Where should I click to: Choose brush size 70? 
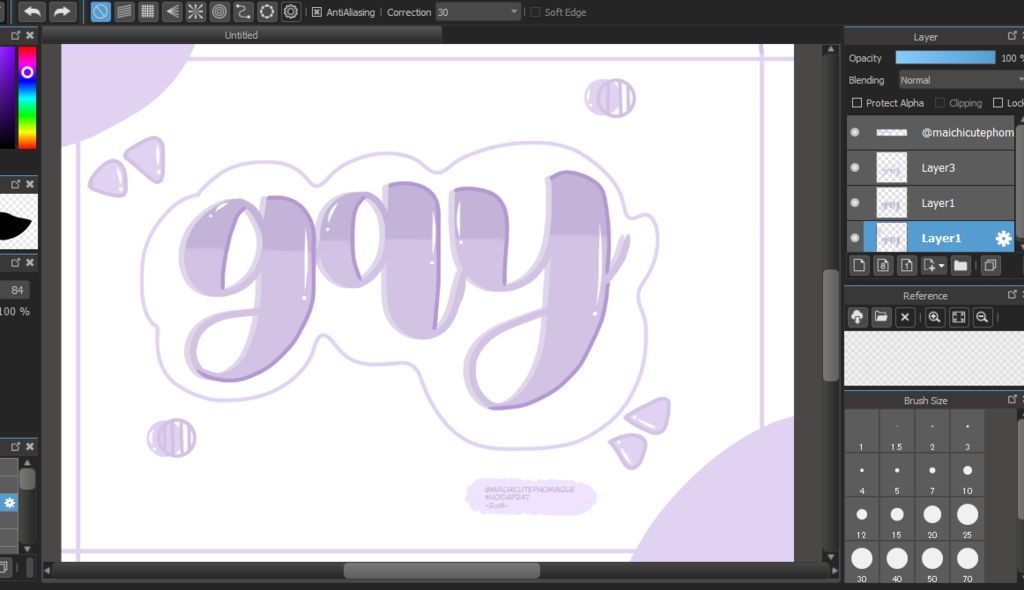click(x=967, y=563)
